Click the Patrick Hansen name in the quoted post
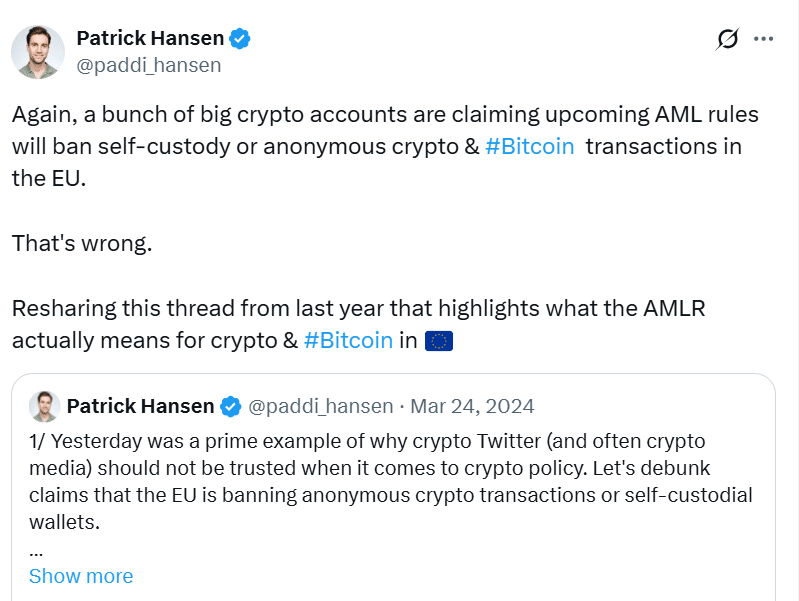This screenshot has height=601, width=799. pos(140,406)
